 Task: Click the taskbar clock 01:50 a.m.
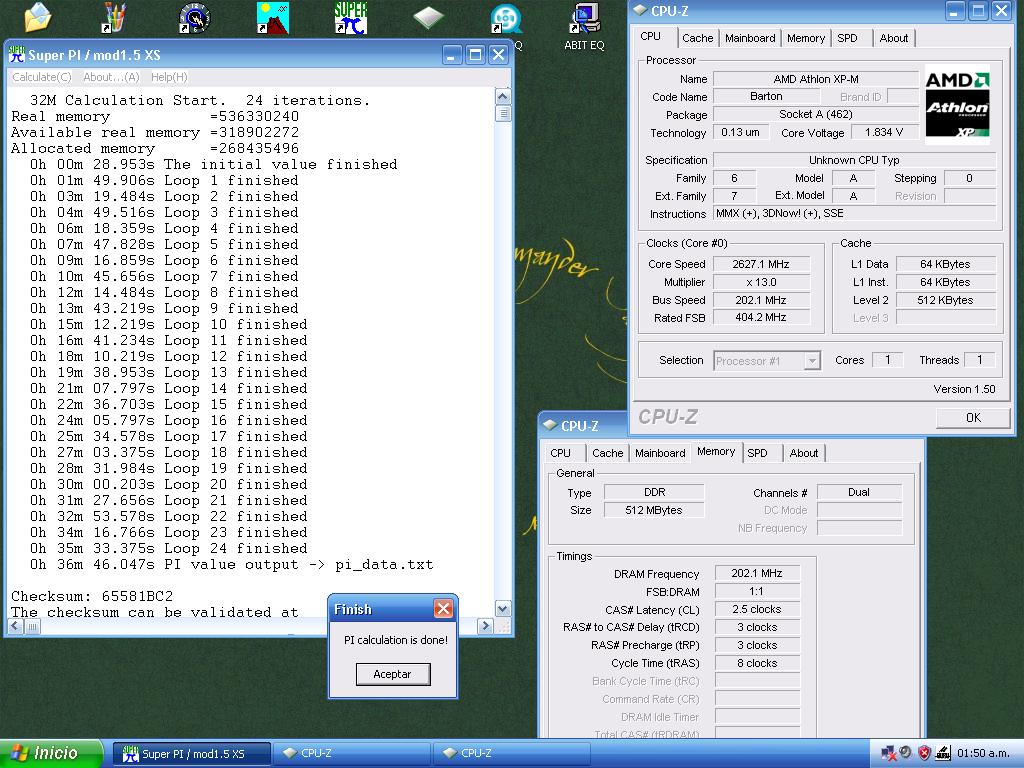coord(983,753)
